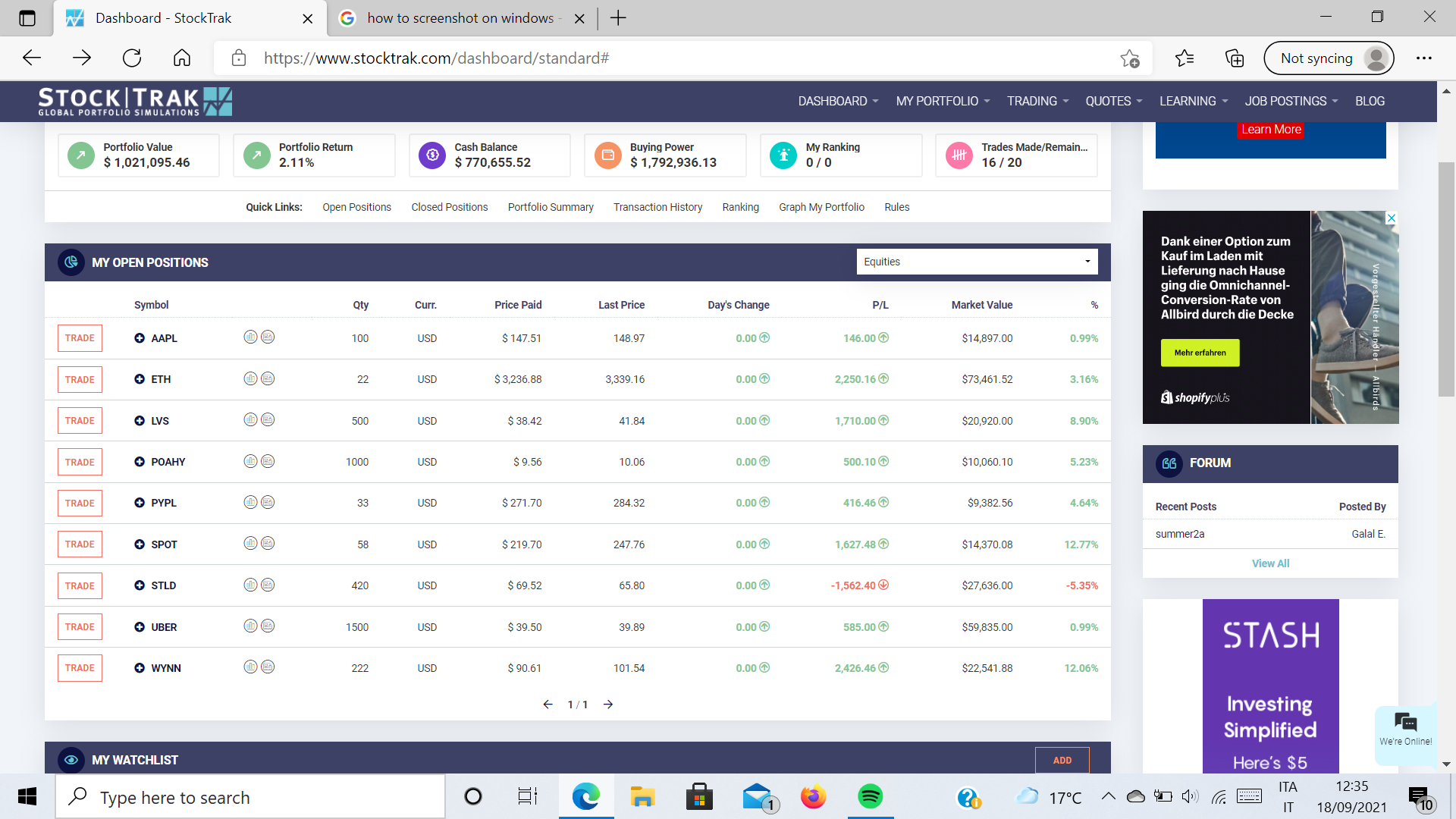Image resolution: width=1456 pixels, height=819 pixels.
Task: Switch to the 'how to screenshot on windows' tab
Action: [461, 18]
